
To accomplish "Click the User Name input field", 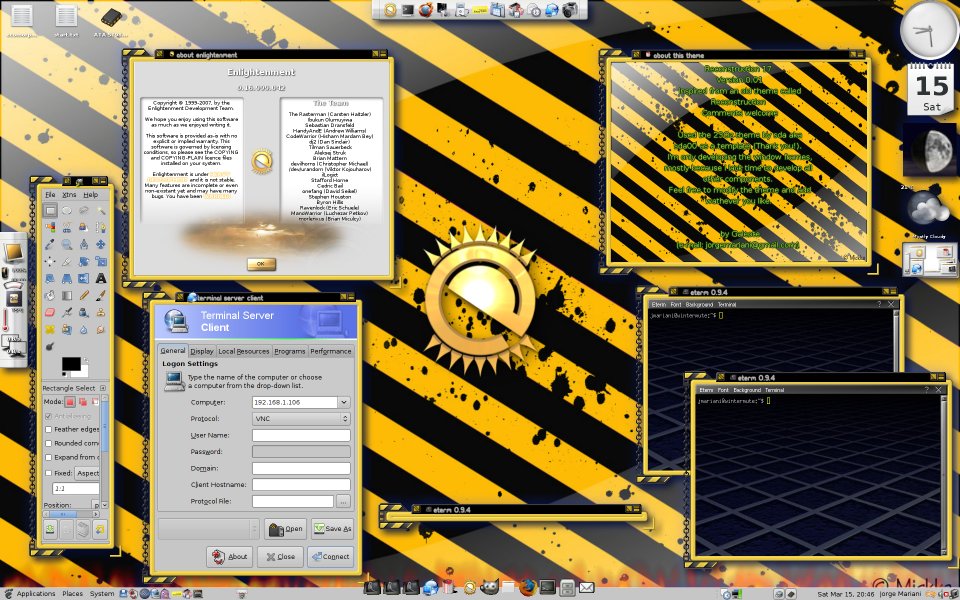I will 301,435.
